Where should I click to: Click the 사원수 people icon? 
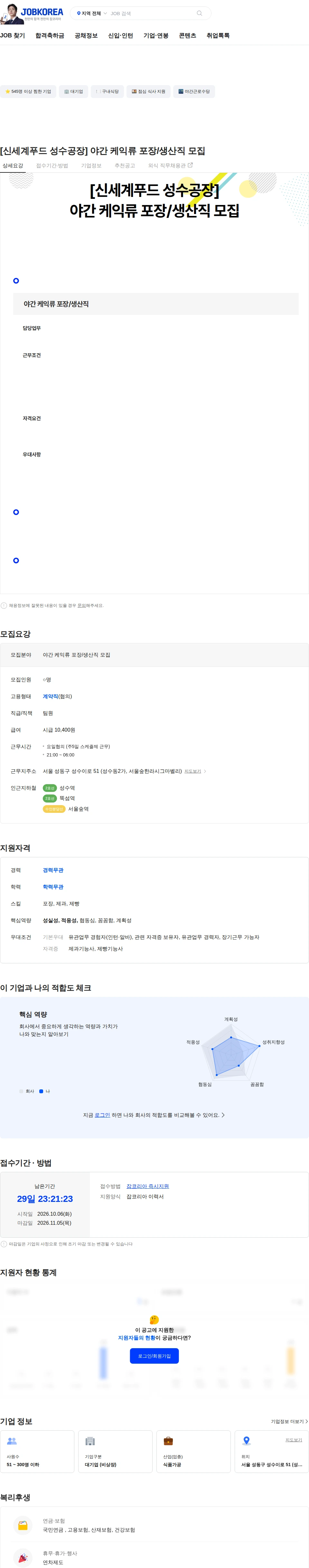pos(12,1441)
